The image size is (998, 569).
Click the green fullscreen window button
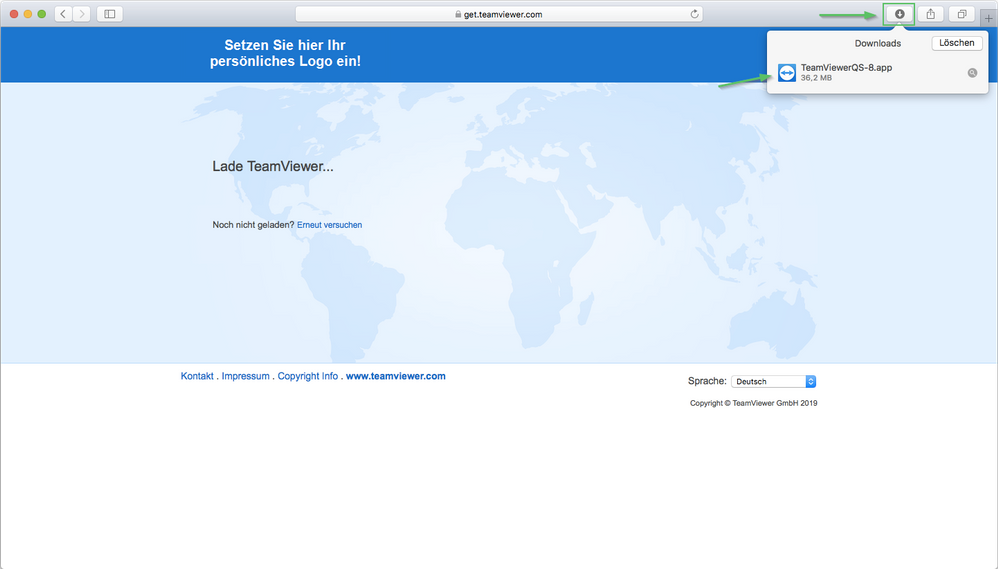click(42, 14)
